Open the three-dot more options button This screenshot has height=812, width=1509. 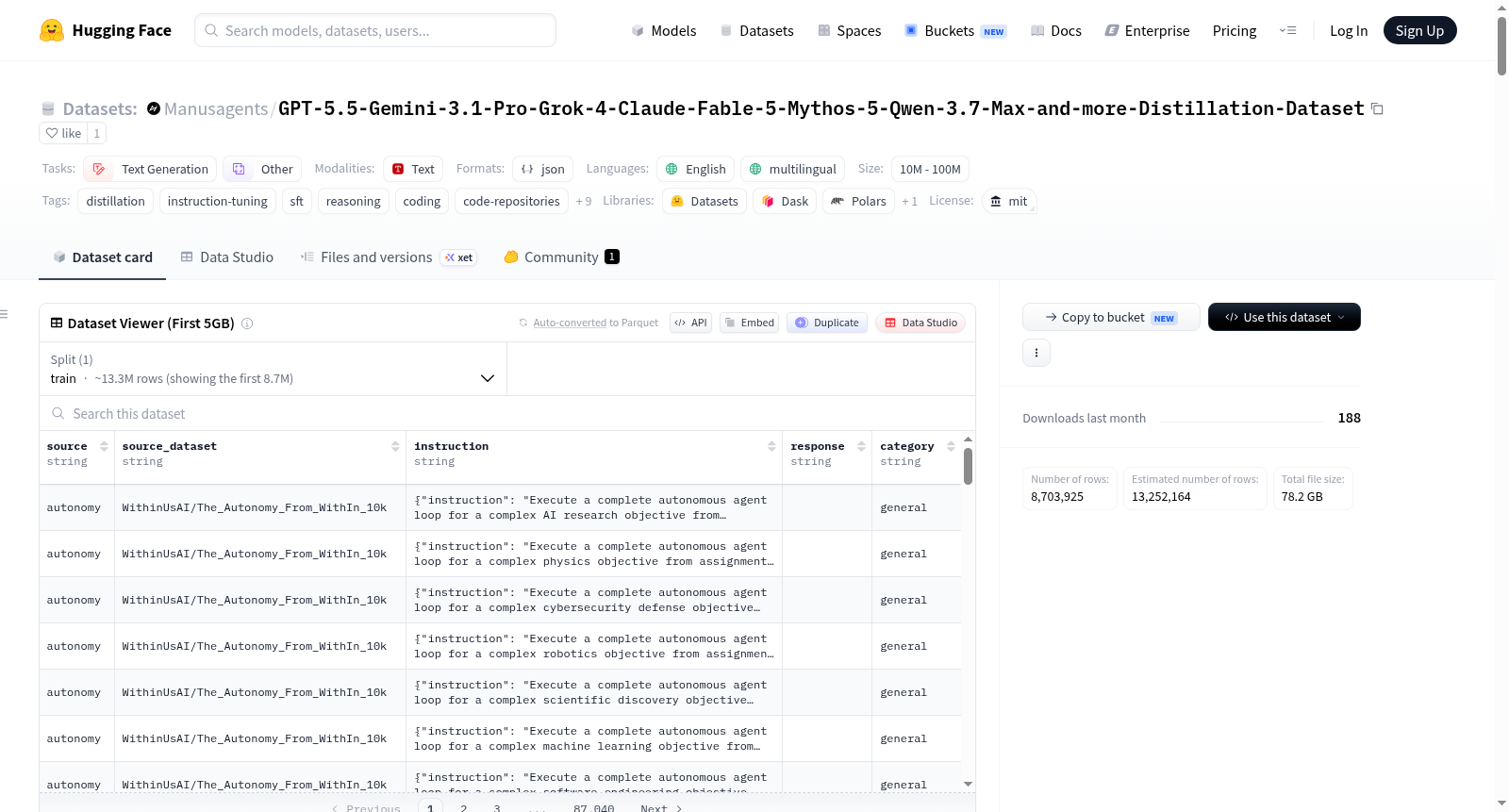1036,353
